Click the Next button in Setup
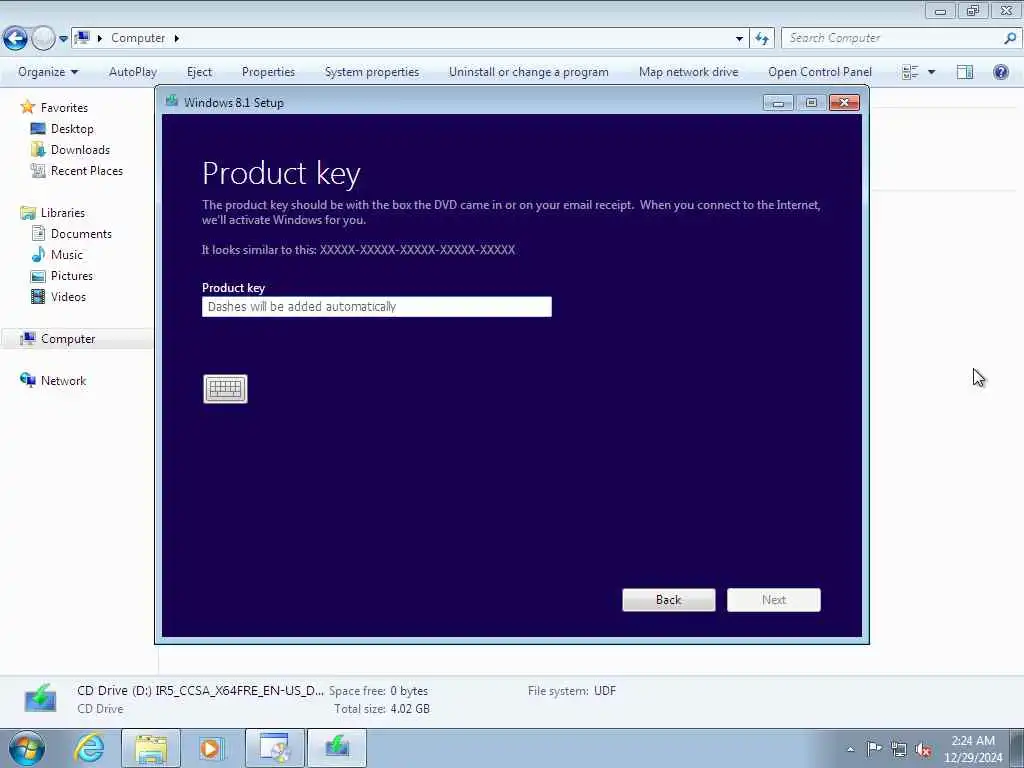Viewport: 1024px width, 768px height. coord(774,600)
